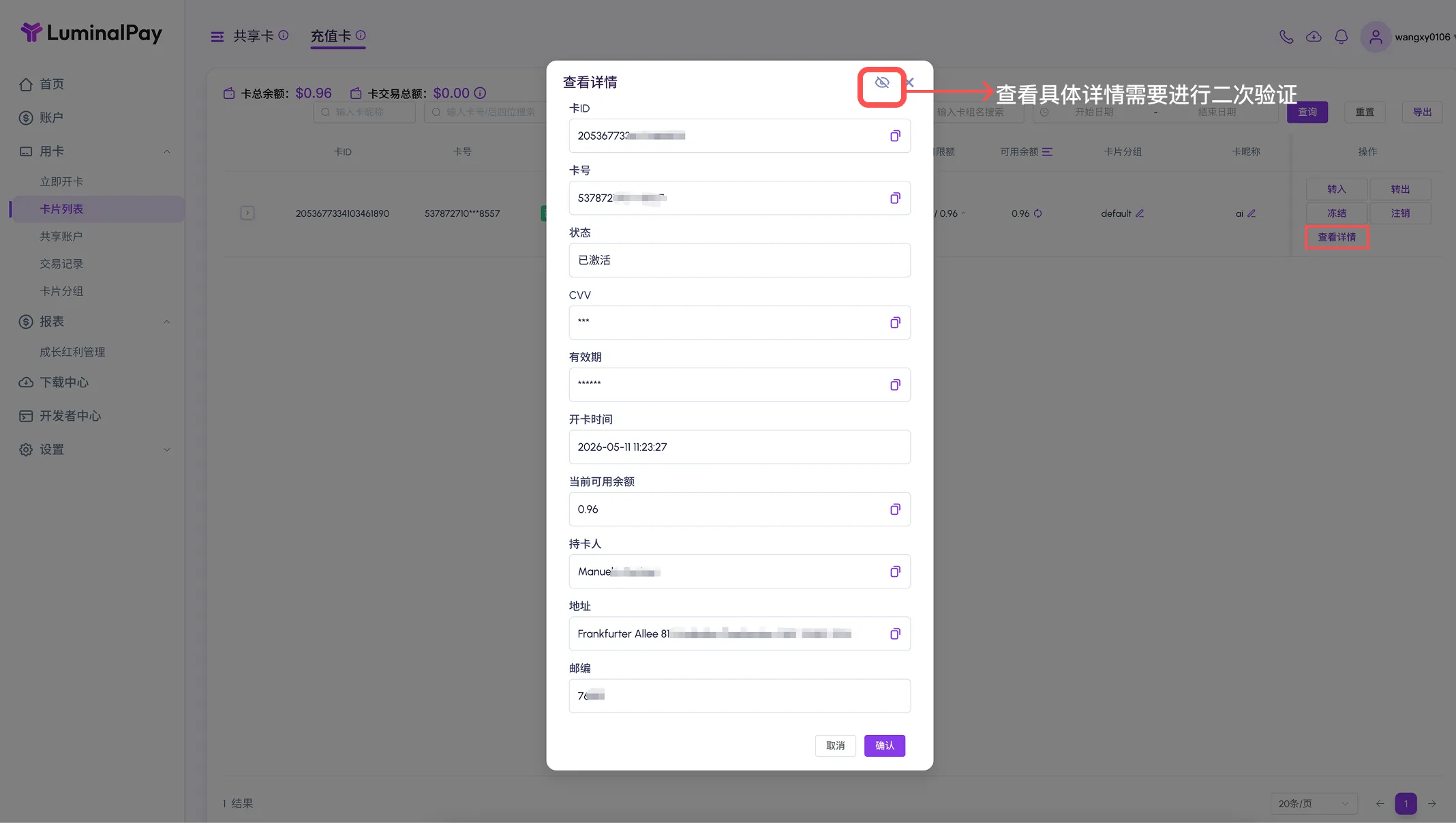Expand the card row 205367733410346189​0
Screen dimensions: 1456x823
[x=247, y=213]
